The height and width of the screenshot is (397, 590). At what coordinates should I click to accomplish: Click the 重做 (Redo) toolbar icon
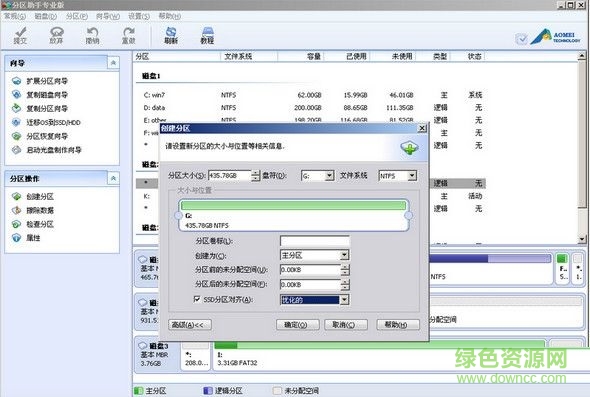coord(128,35)
